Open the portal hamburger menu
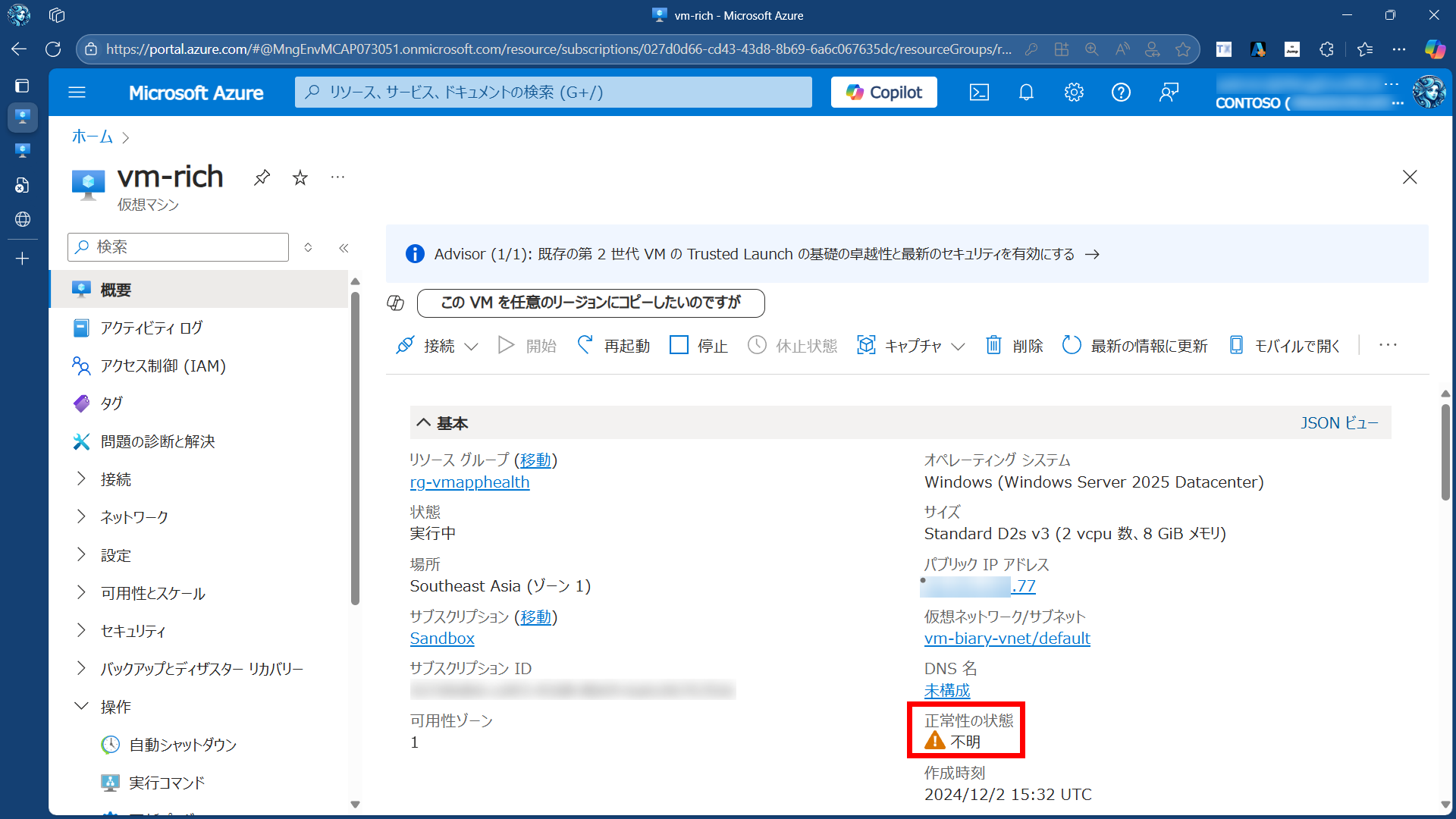 pyautogui.click(x=77, y=93)
